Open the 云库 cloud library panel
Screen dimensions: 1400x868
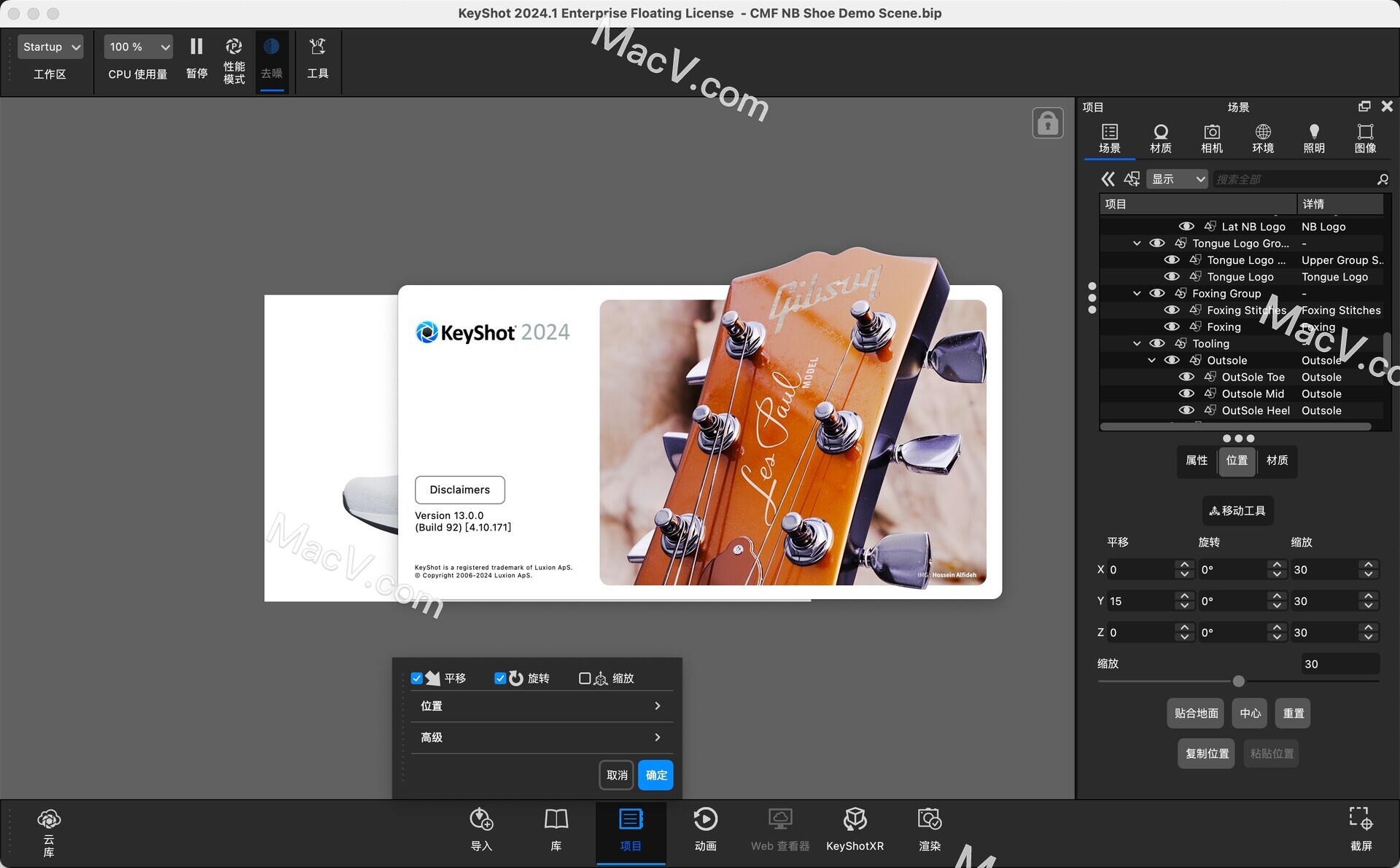(48, 829)
